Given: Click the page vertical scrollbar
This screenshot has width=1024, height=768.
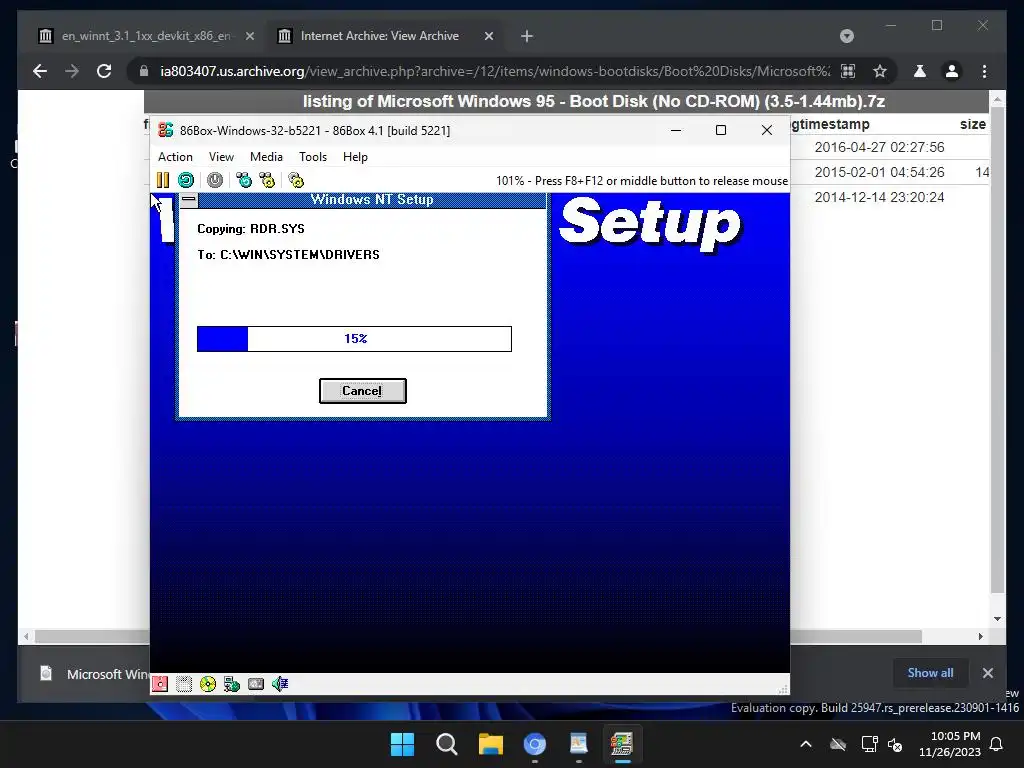Looking at the screenshot, I should [x=997, y=351].
